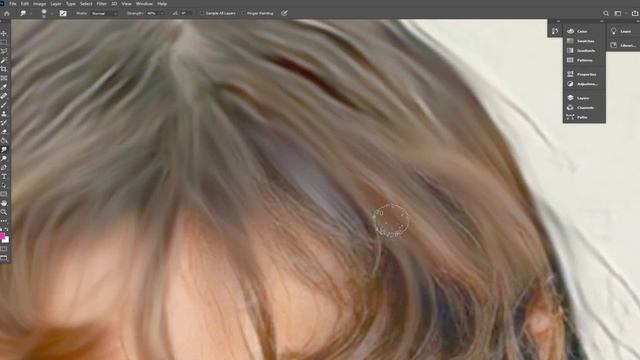Open the Channels panel

click(x=584, y=108)
